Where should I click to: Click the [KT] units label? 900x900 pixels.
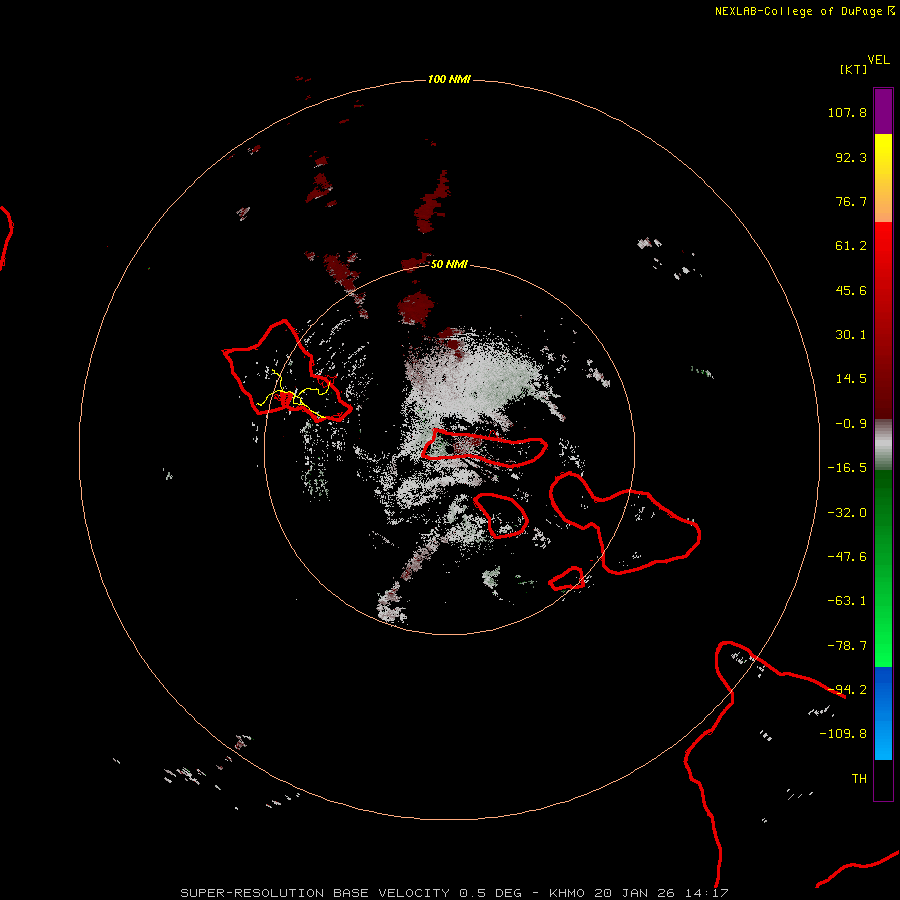(x=853, y=69)
